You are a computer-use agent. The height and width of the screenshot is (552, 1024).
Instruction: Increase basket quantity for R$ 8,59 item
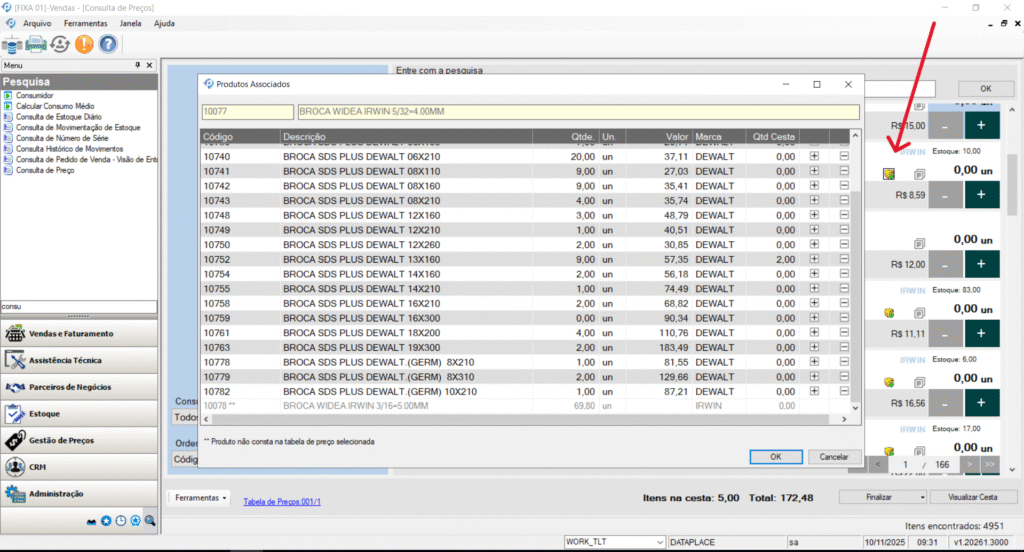coord(981,197)
